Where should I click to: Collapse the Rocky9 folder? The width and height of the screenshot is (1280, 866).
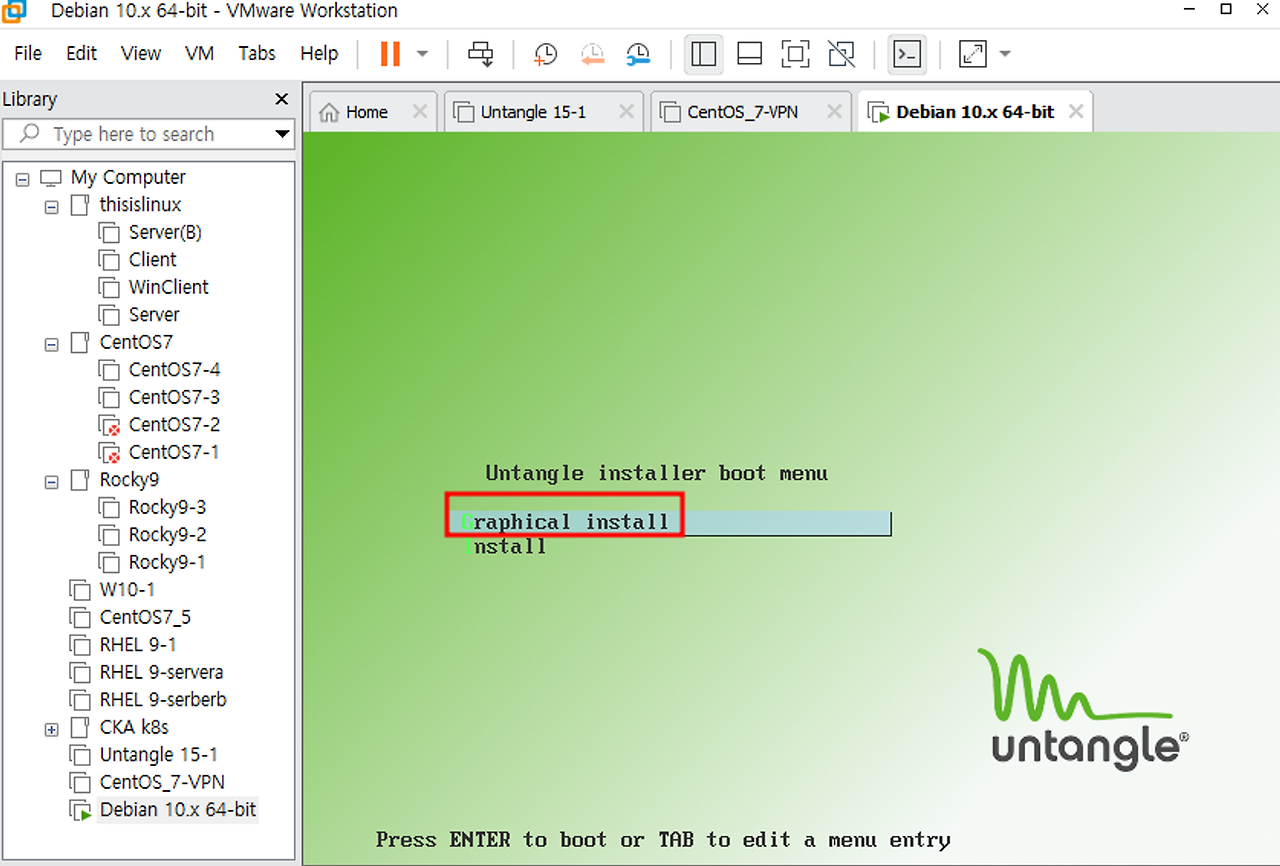tap(52, 481)
